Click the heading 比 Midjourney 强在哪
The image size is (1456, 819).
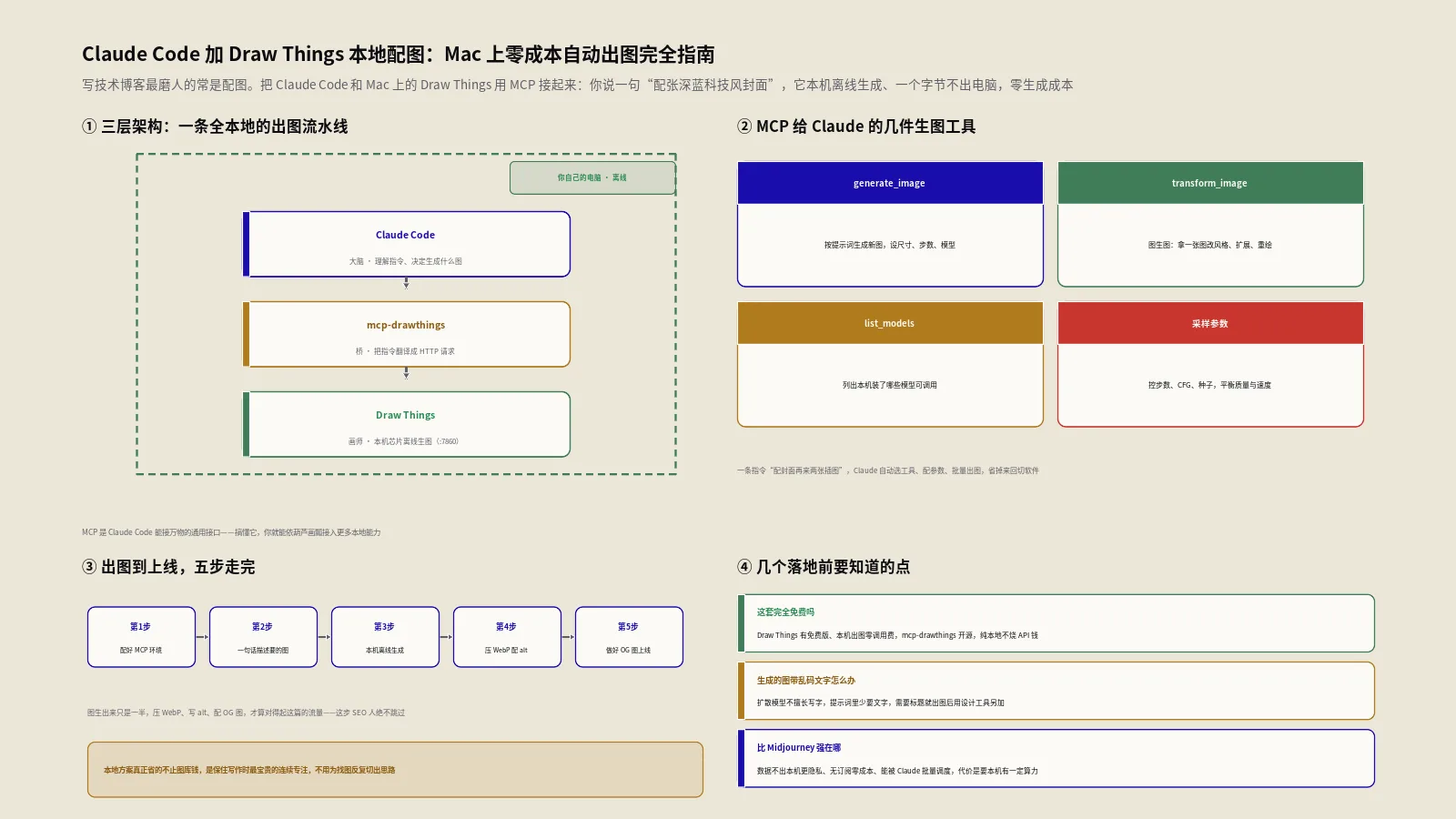[x=799, y=748]
